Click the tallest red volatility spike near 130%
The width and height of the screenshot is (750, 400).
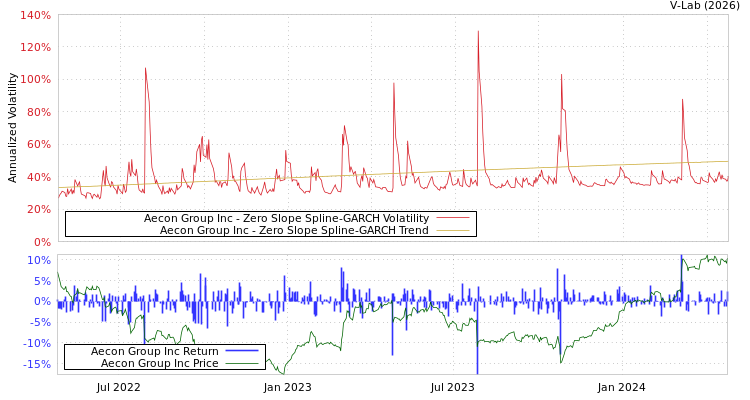click(478, 32)
